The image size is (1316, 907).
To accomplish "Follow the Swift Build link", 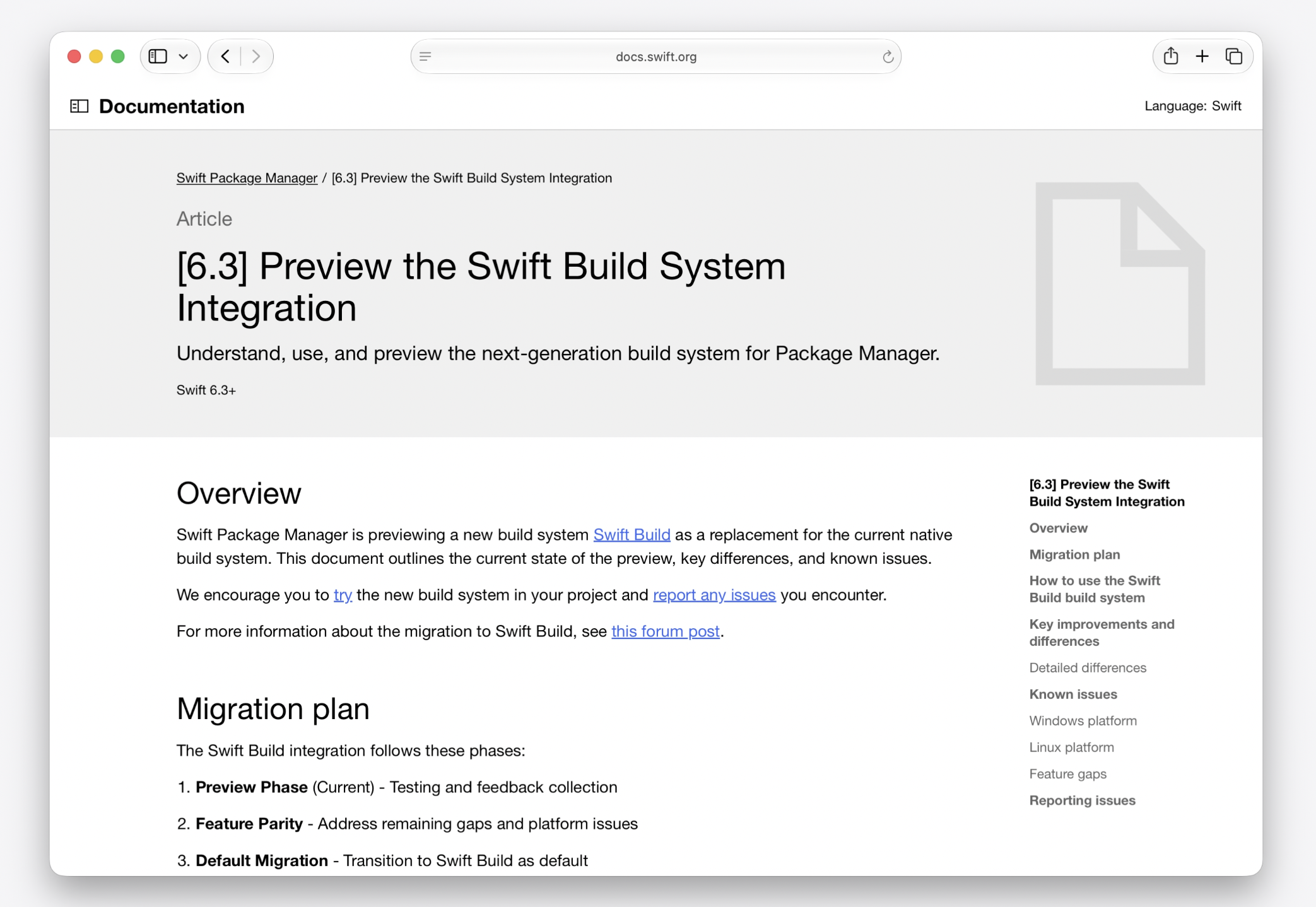I will pyautogui.click(x=632, y=534).
